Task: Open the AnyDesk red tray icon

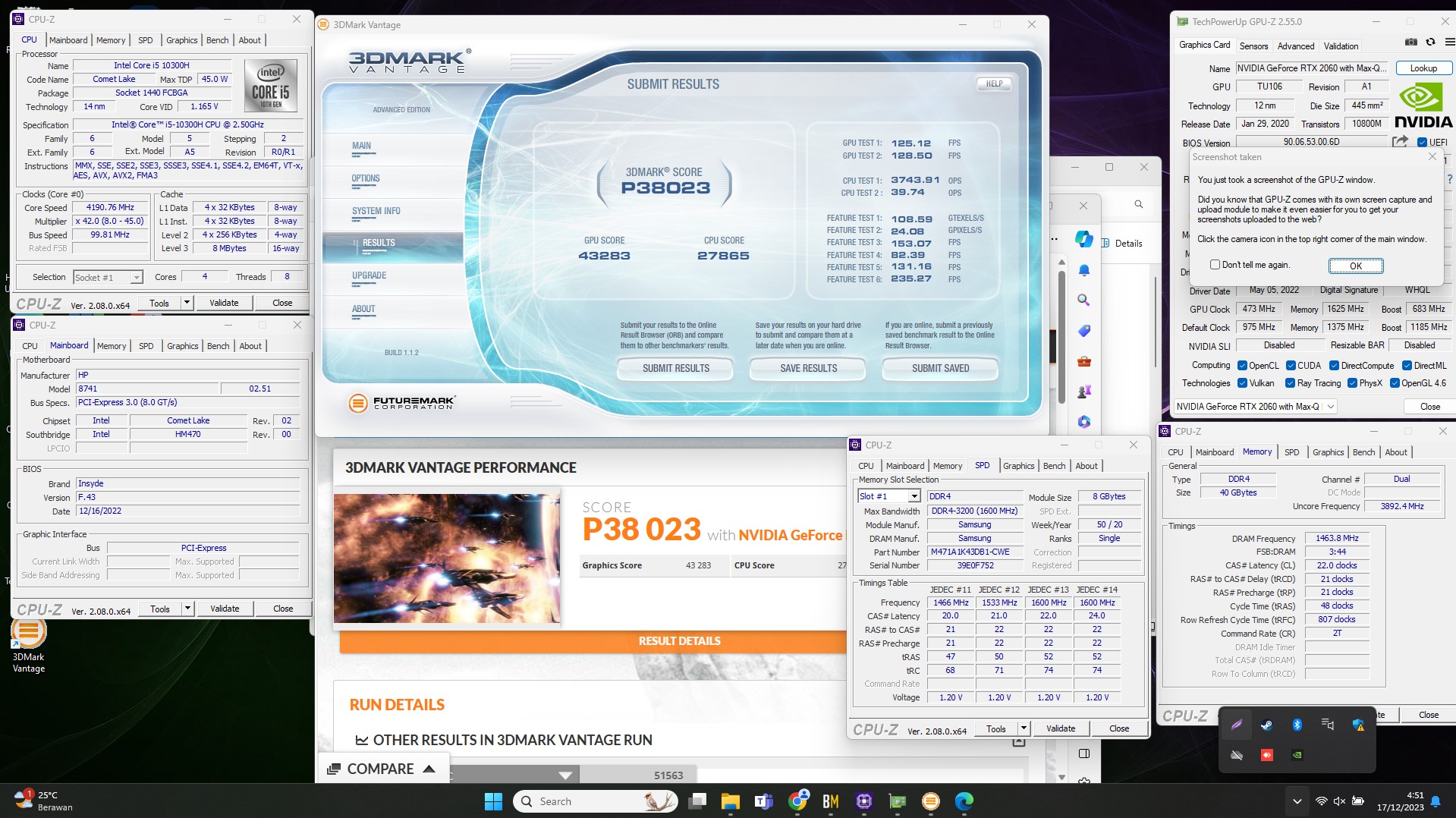Action: pyautogui.click(x=1266, y=755)
